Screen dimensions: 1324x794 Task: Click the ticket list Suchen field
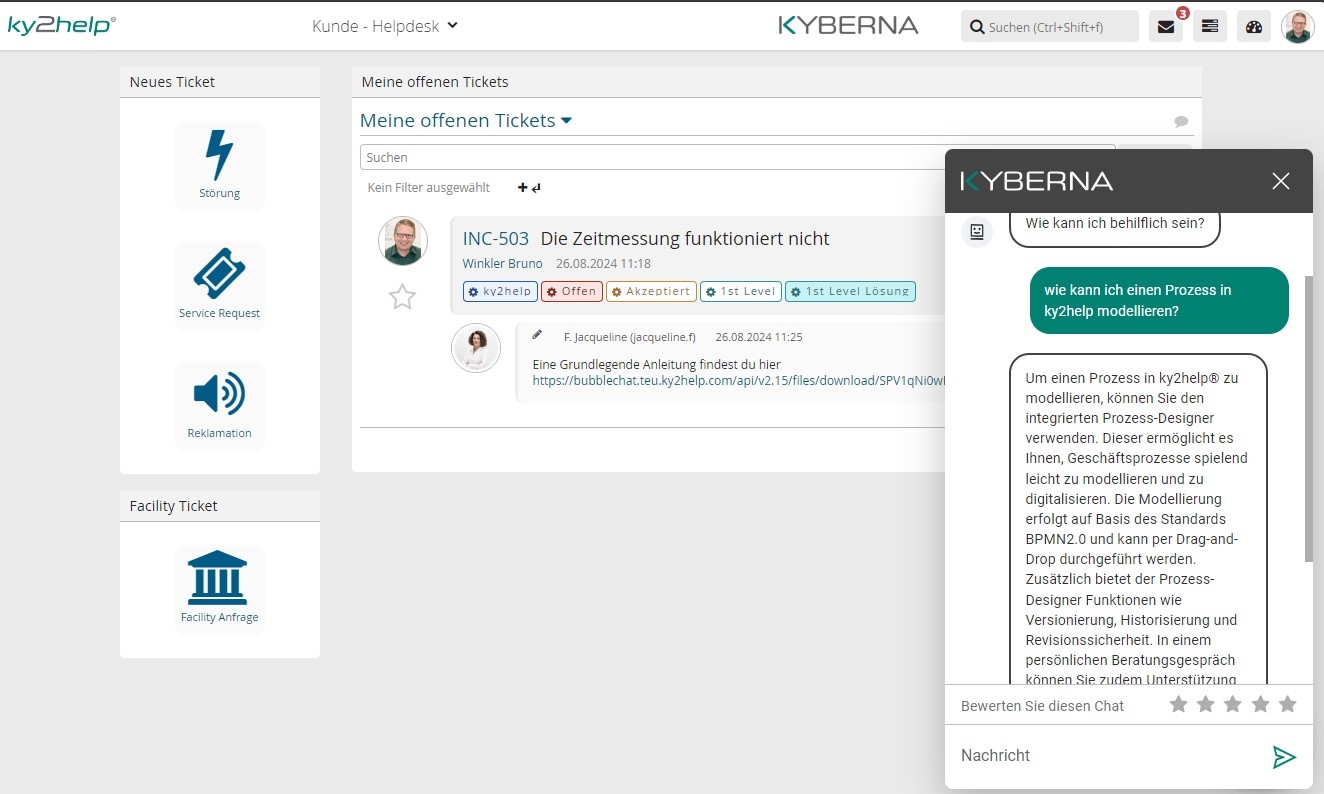point(737,157)
